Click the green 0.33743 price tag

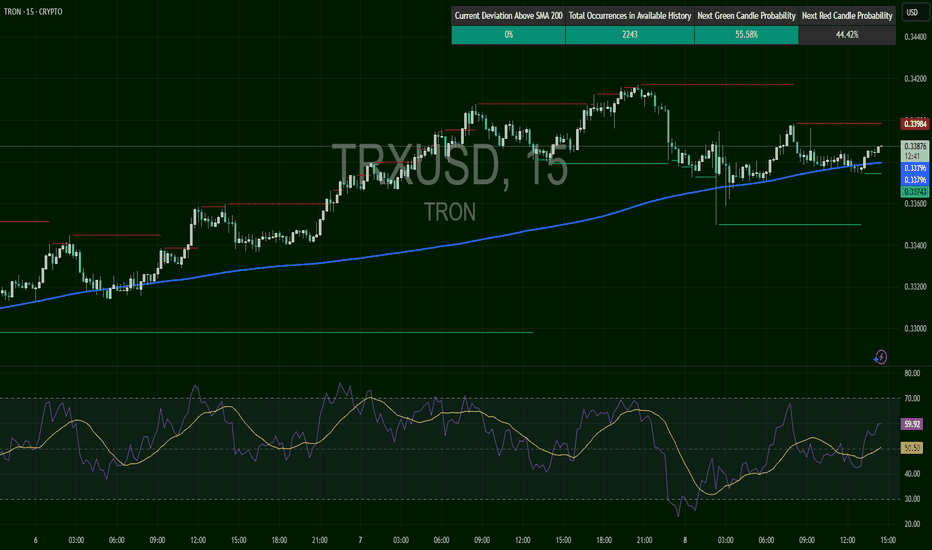tap(915, 191)
